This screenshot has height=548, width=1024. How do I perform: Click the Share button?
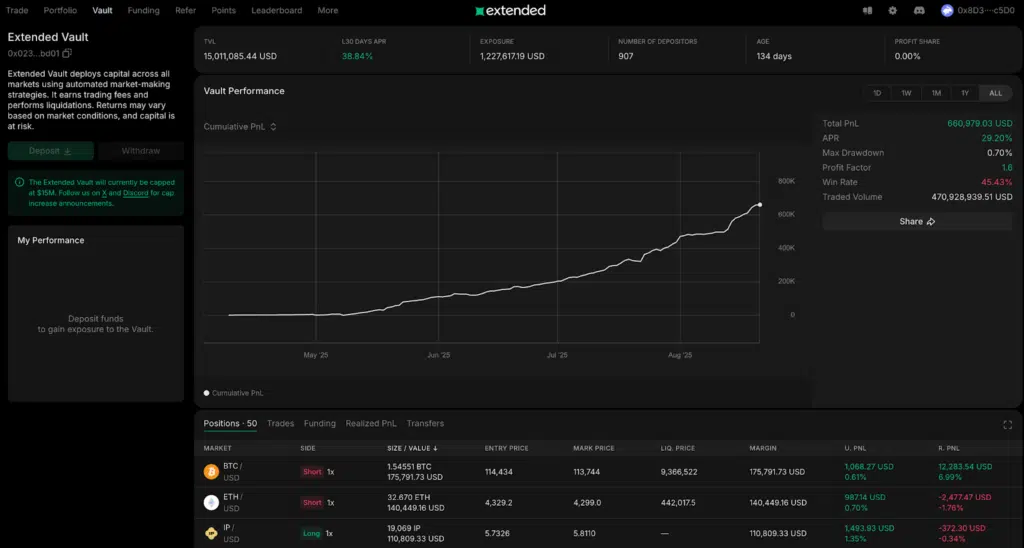(x=917, y=221)
